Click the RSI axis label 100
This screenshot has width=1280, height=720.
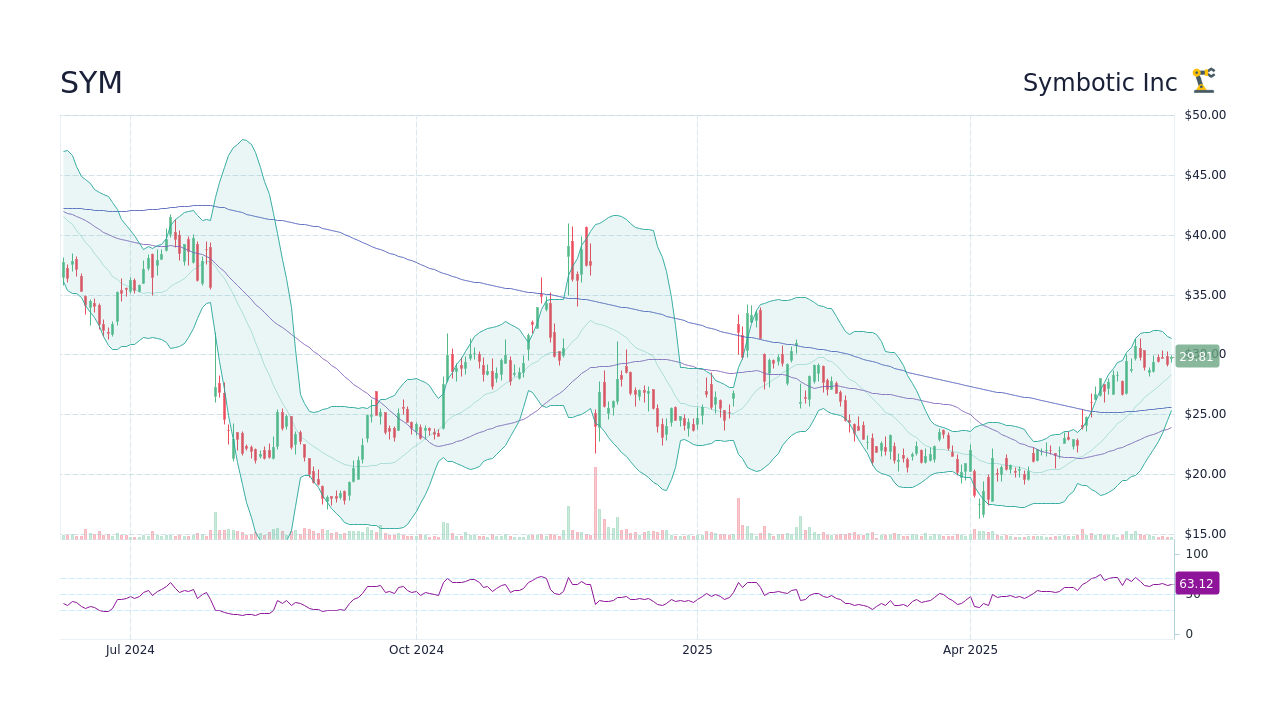tap(1197, 554)
